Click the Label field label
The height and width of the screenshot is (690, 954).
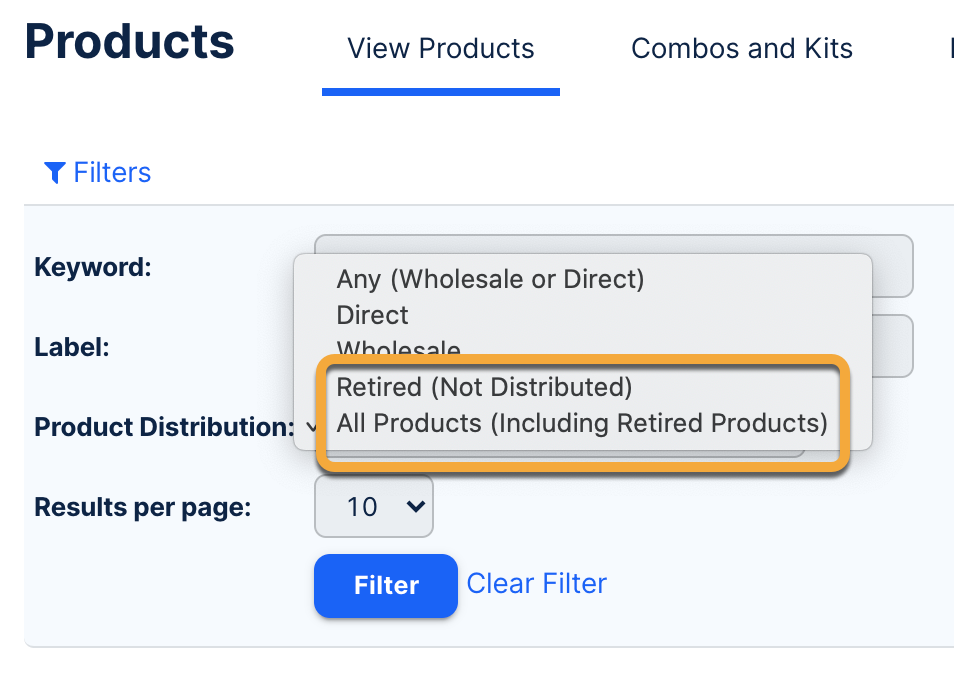[x=71, y=347]
